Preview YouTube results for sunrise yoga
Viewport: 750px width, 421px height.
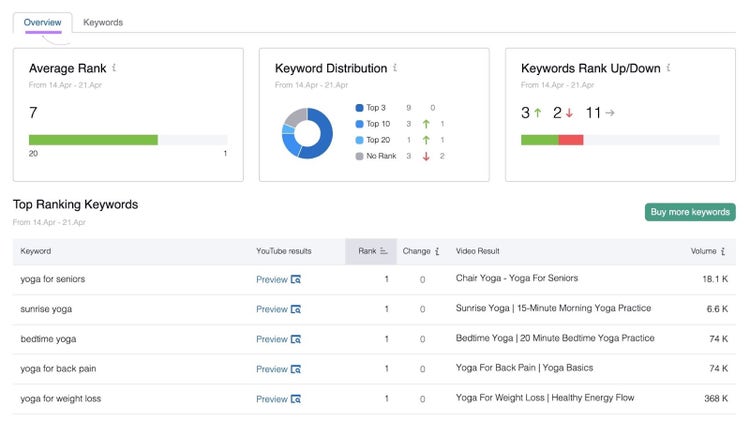click(278, 310)
